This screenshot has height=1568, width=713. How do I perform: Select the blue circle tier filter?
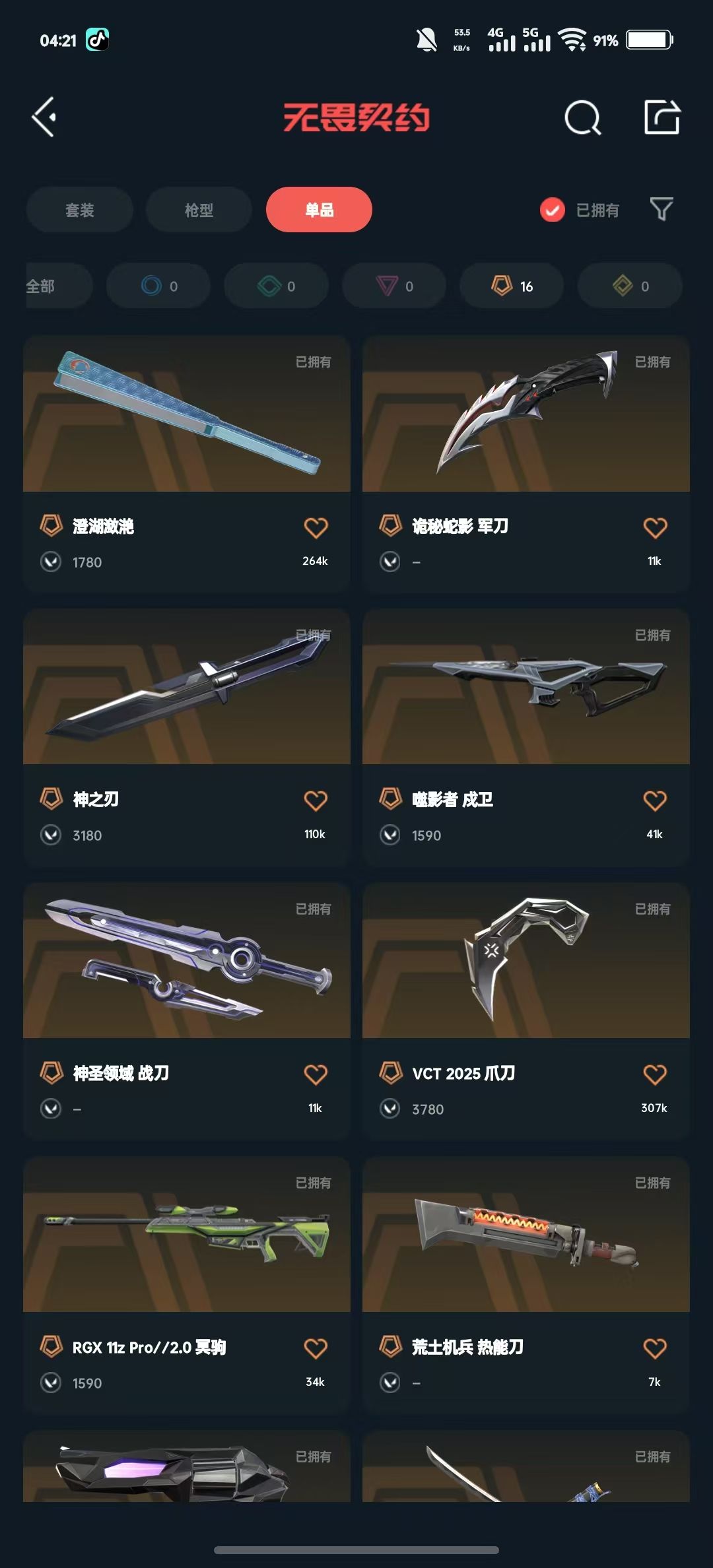point(158,286)
